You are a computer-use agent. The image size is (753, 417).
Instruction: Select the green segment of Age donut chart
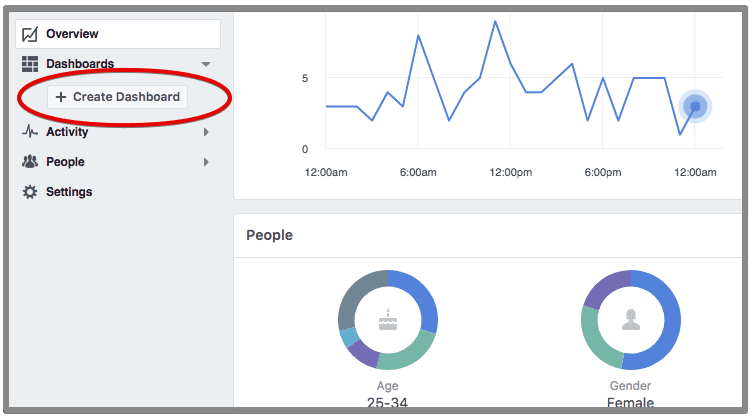407,353
